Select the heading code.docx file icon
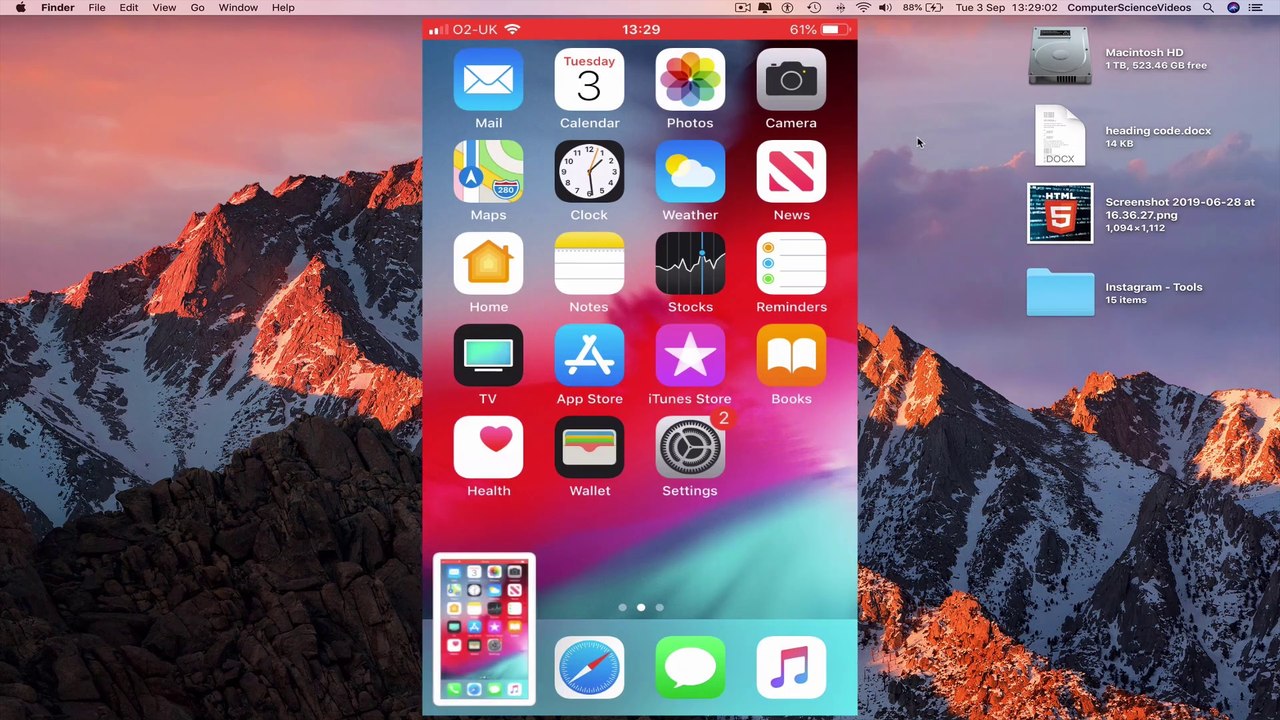Viewport: 1280px width, 720px height. (x=1060, y=136)
